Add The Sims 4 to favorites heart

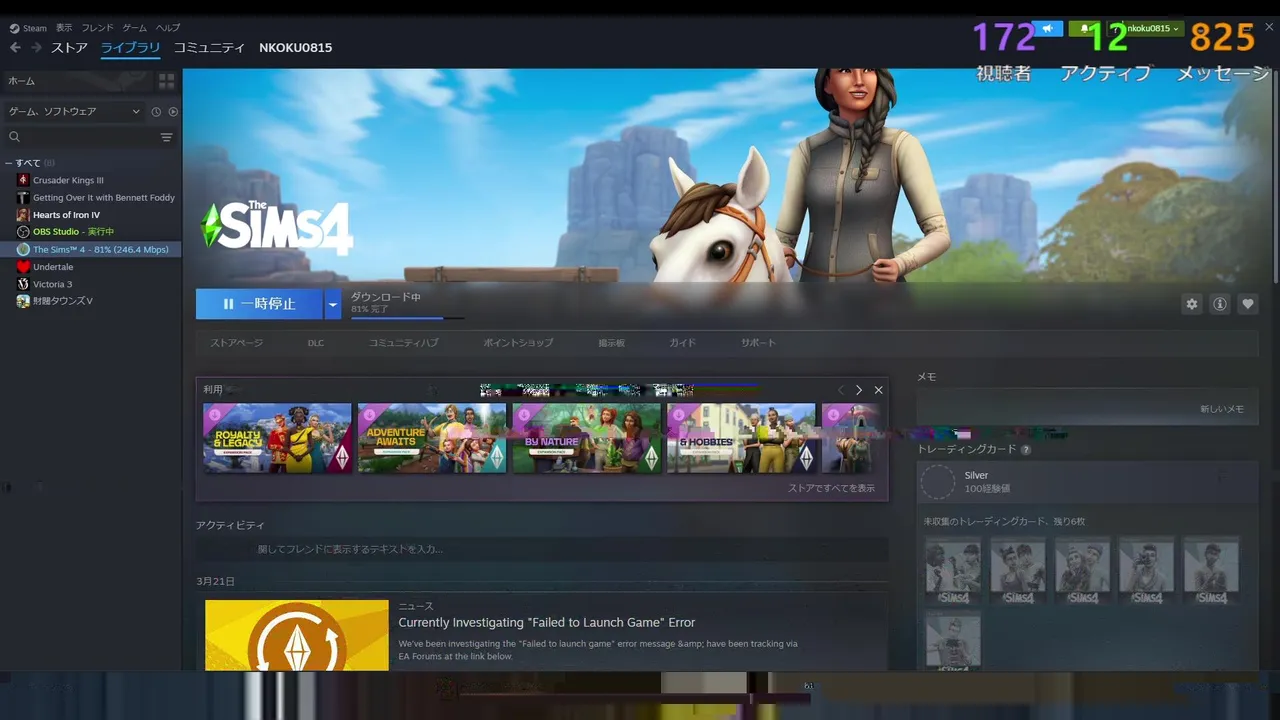pyautogui.click(x=1247, y=304)
